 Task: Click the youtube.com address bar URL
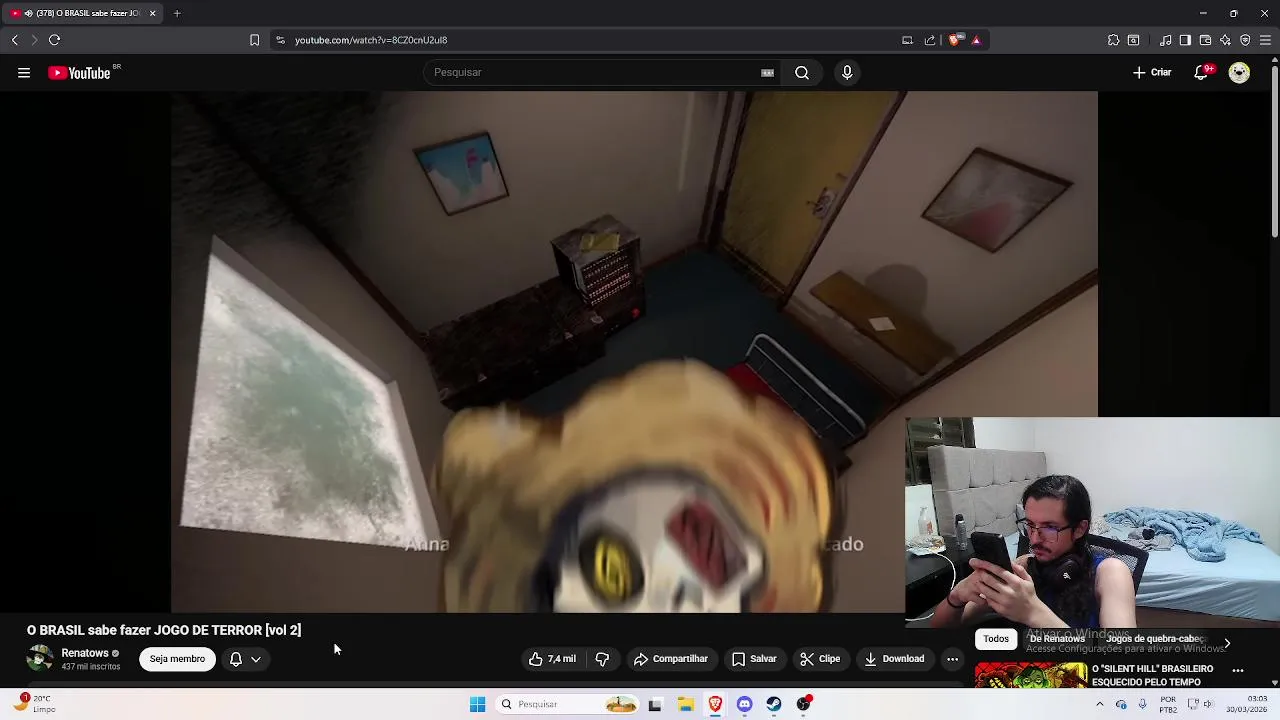click(371, 40)
